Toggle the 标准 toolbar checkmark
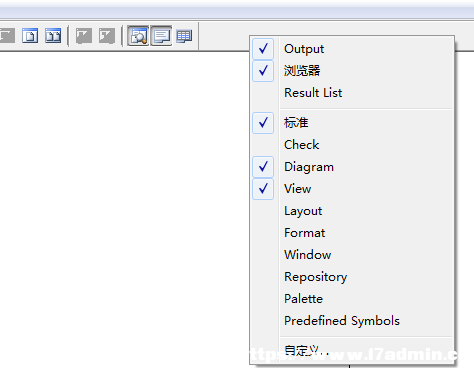The image size is (474, 368). coord(352,123)
